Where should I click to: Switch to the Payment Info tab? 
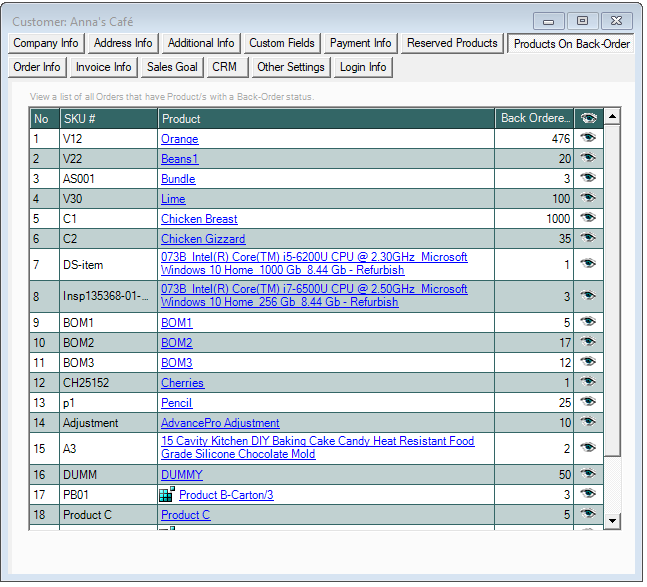[x=361, y=43]
